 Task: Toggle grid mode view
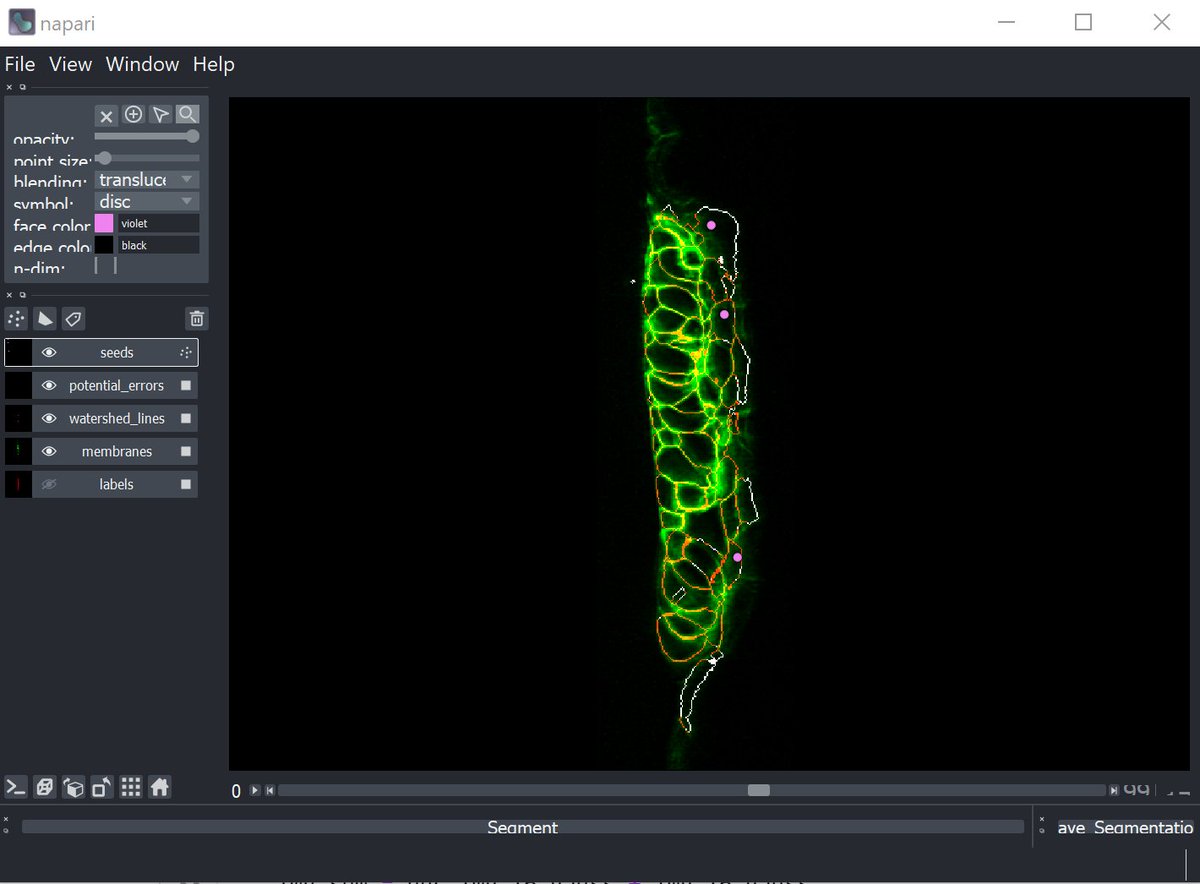(131, 787)
